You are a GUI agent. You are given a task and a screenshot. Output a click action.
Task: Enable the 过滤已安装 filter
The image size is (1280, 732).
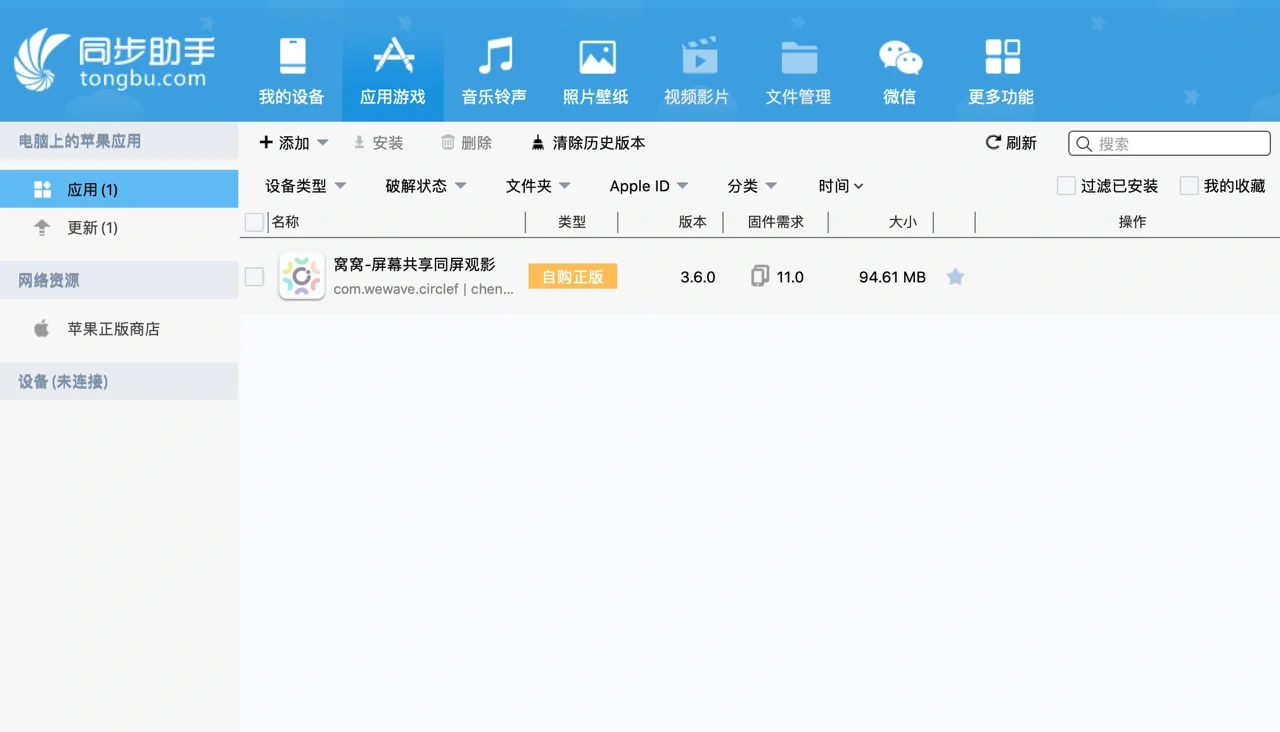point(1065,185)
